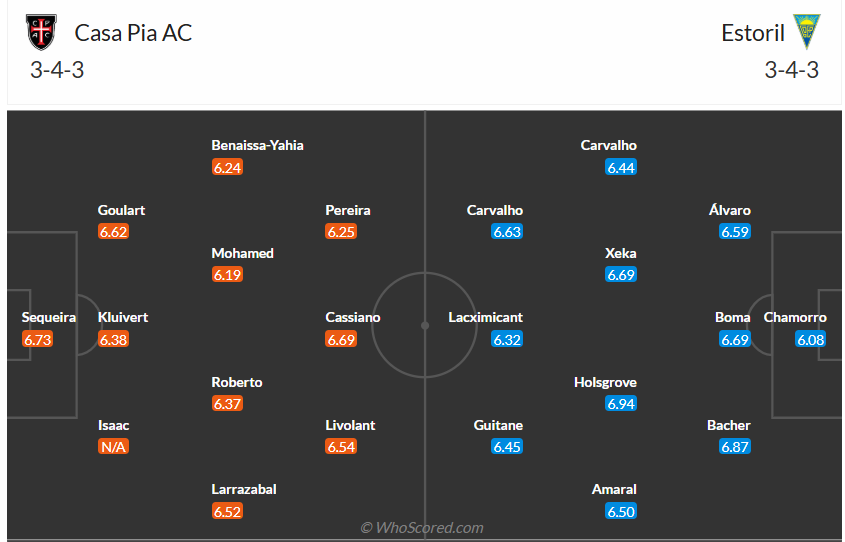Click Goulart's 6.62 rating badge
Image resolution: width=845 pixels, height=542 pixels.
click(113, 232)
